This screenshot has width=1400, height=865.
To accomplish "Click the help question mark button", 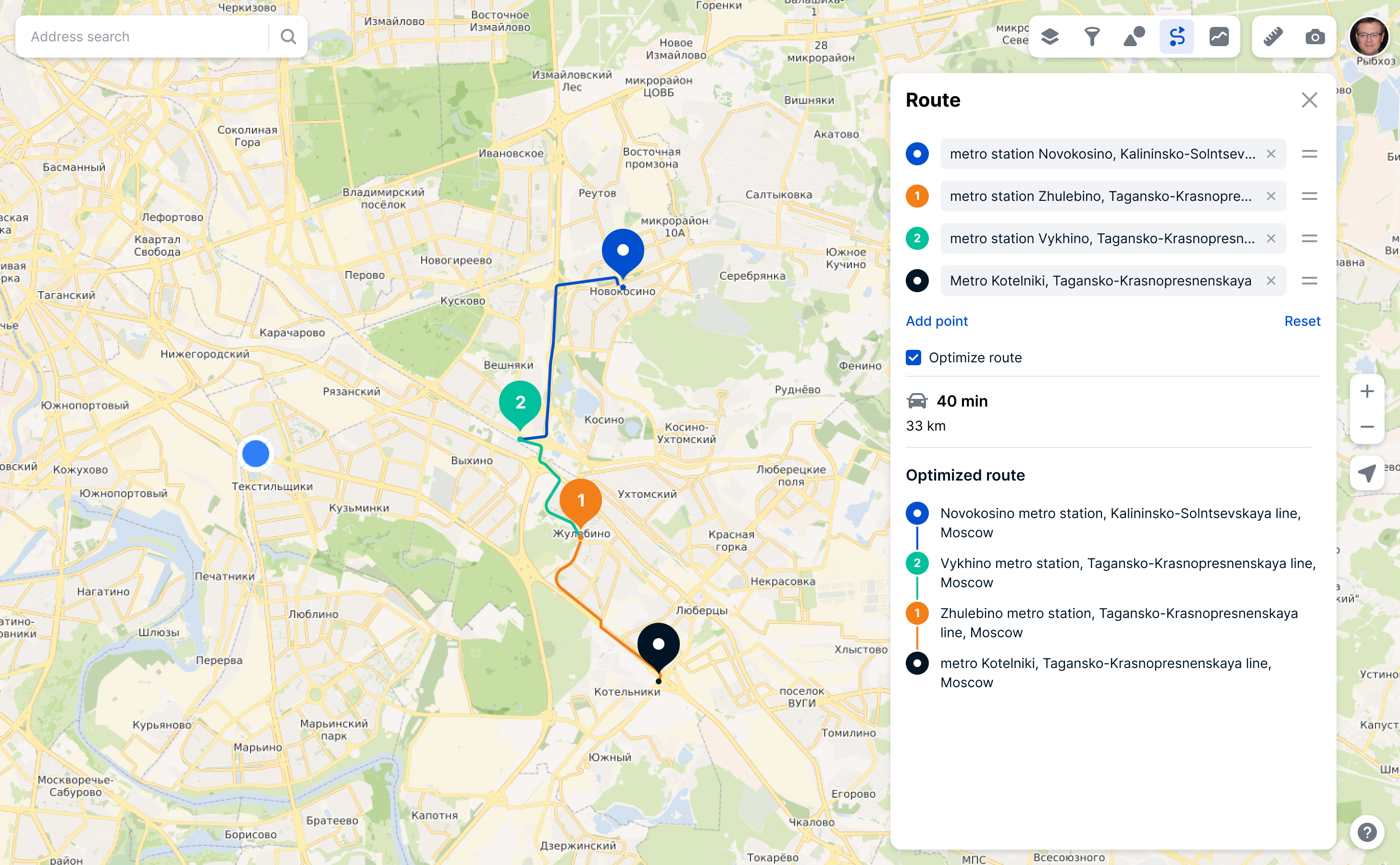I will (1367, 832).
